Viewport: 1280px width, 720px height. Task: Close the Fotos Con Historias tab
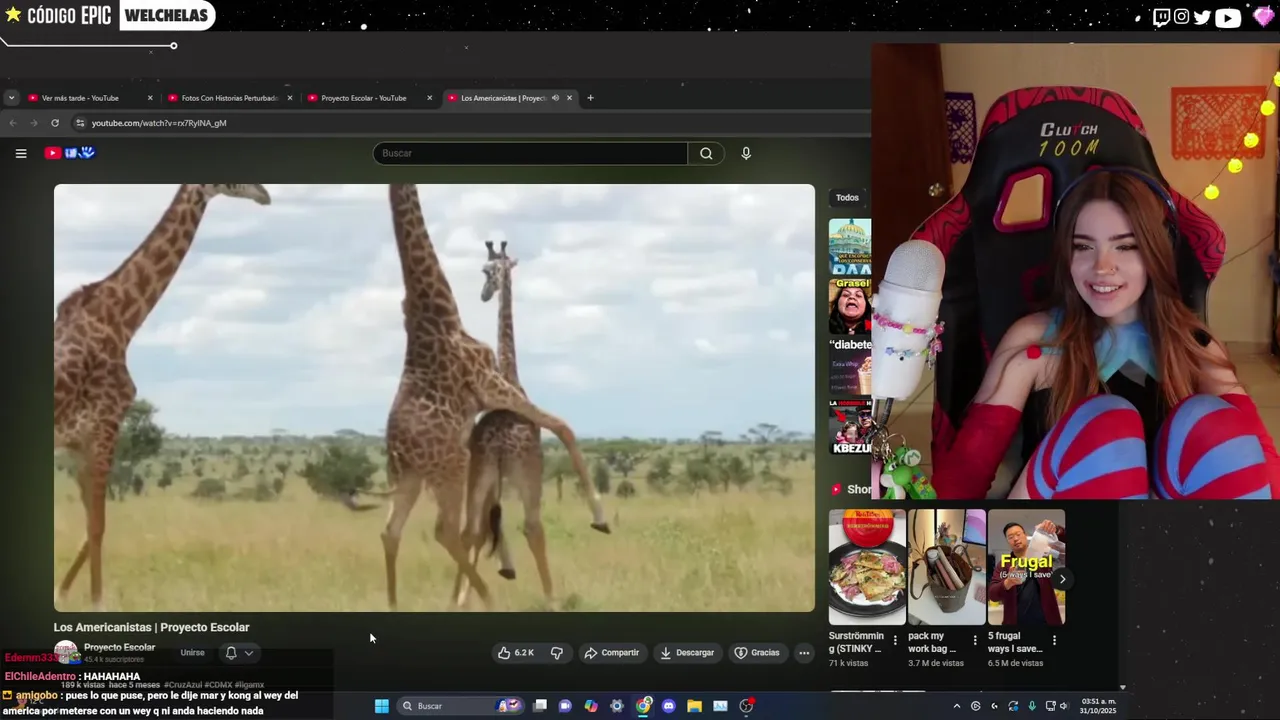(290, 98)
